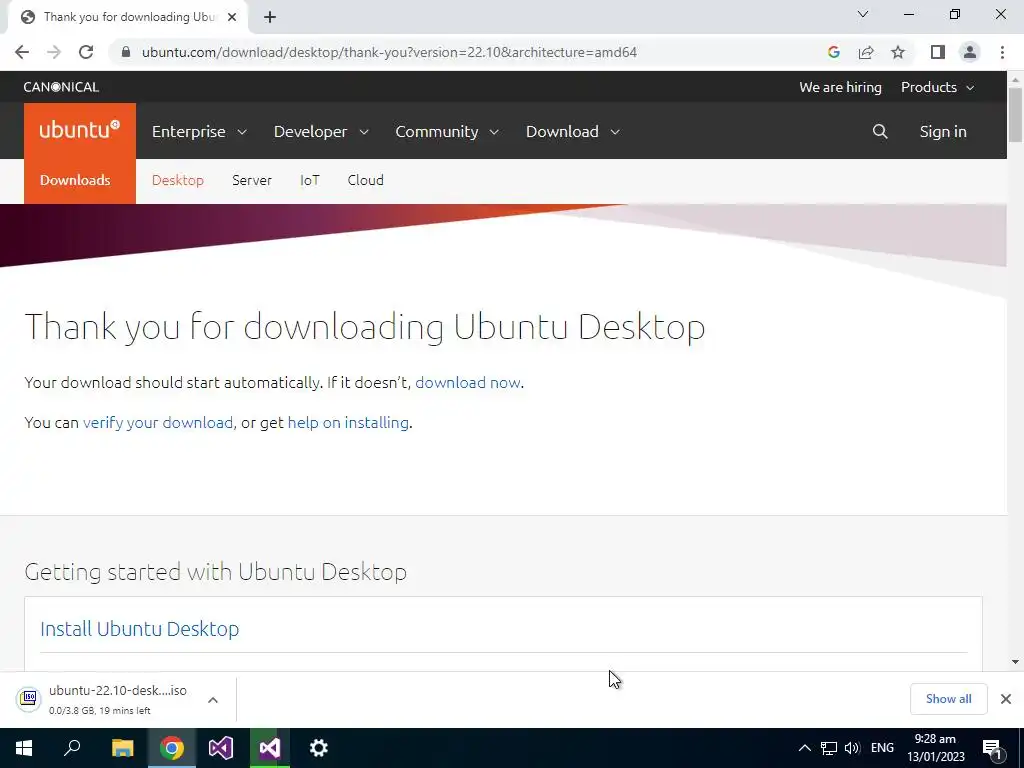Open the volume tray icon

[852, 748]
